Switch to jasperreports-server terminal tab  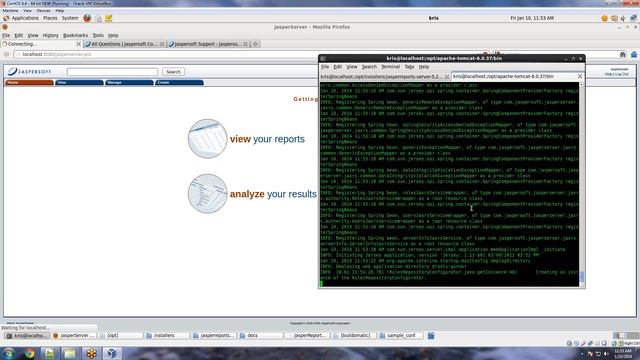tap(381, 76)
